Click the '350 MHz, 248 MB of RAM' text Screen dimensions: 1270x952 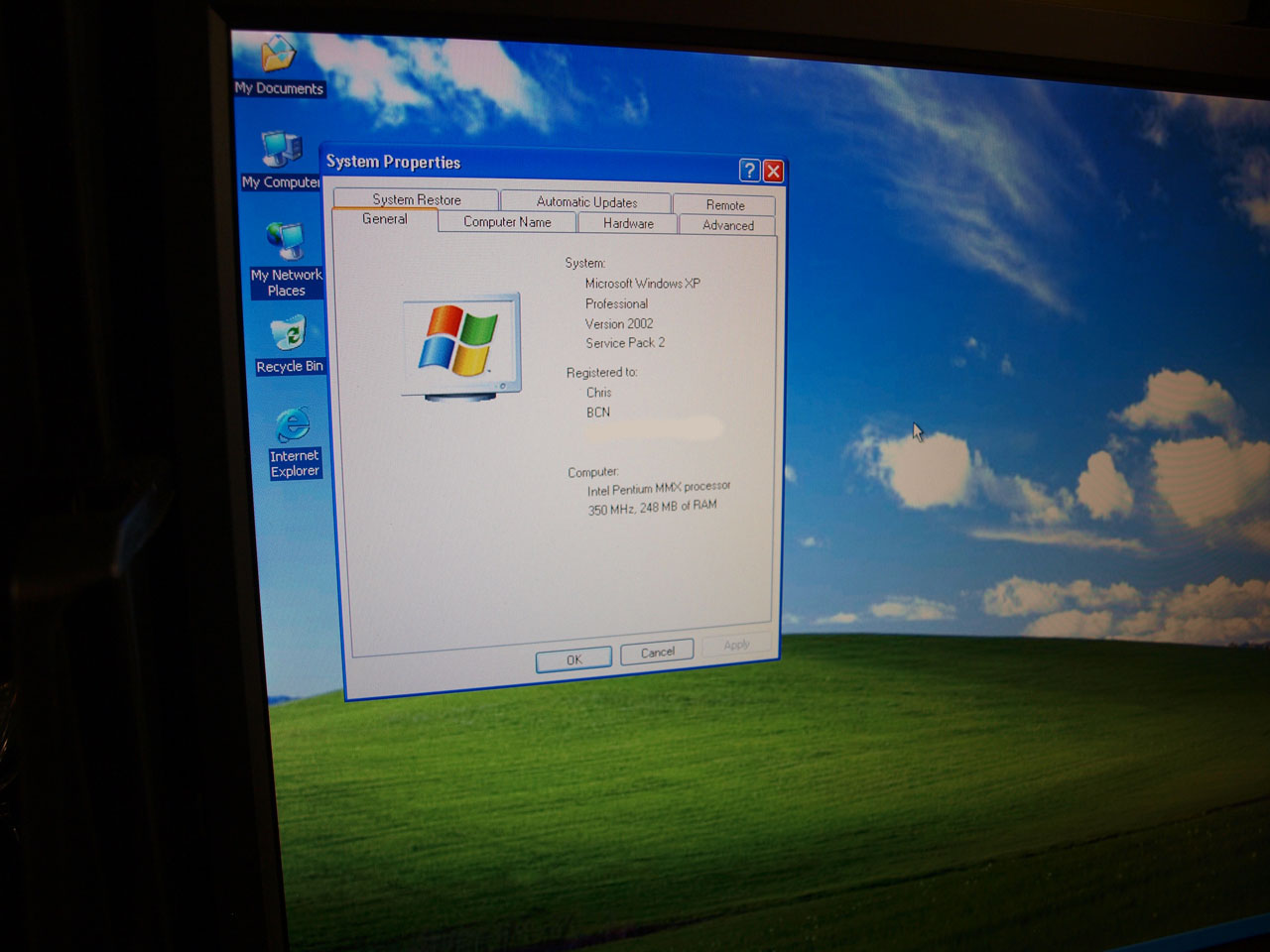click(652, 508)
